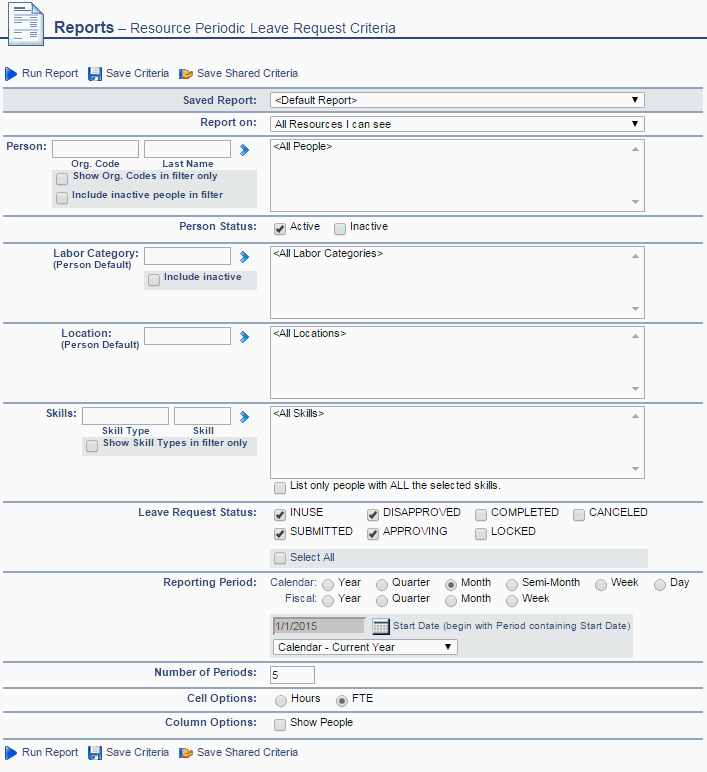Click the Location filter arrow icon
The image size is (707, 772).
click(244, 337)
